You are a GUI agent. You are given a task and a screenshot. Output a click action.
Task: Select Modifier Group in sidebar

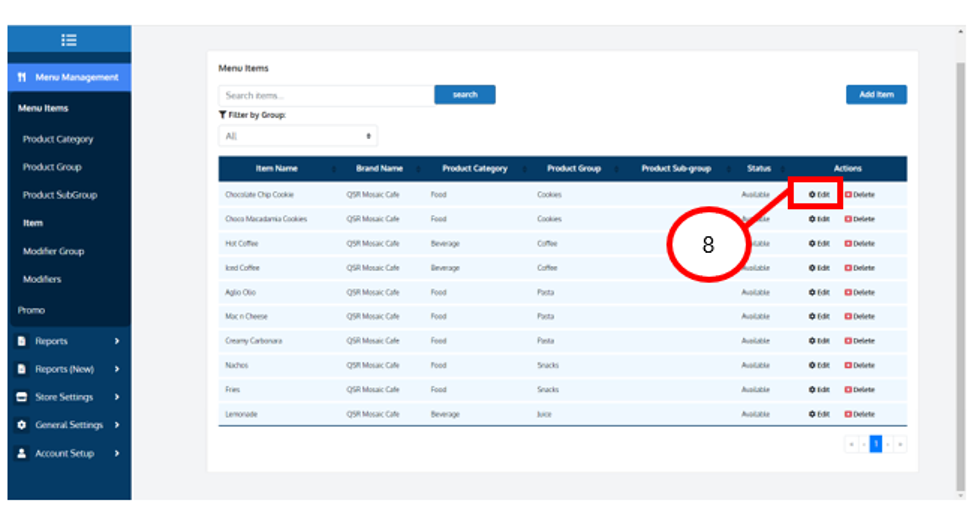pos(53,251)
